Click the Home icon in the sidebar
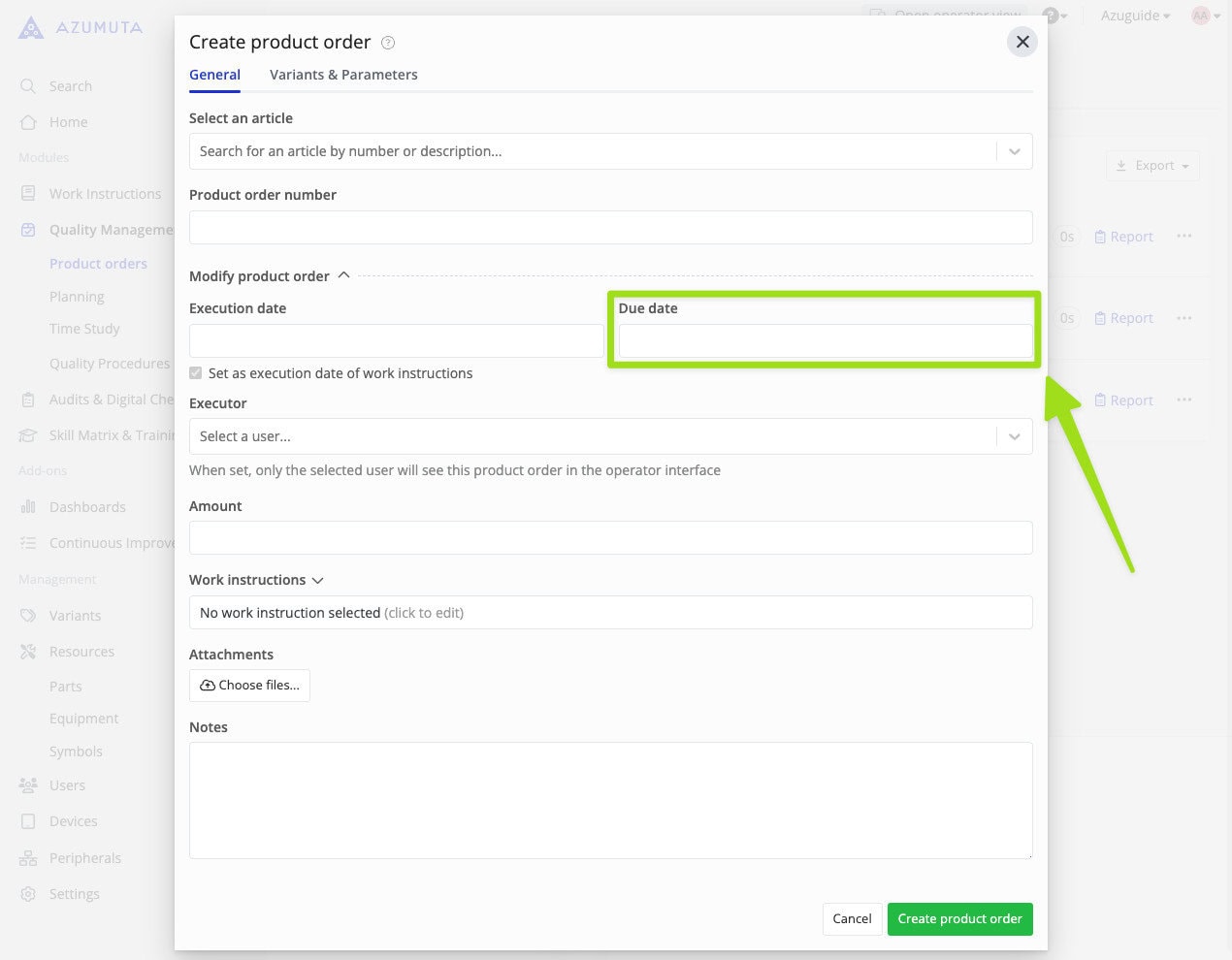 coord(30,121)
